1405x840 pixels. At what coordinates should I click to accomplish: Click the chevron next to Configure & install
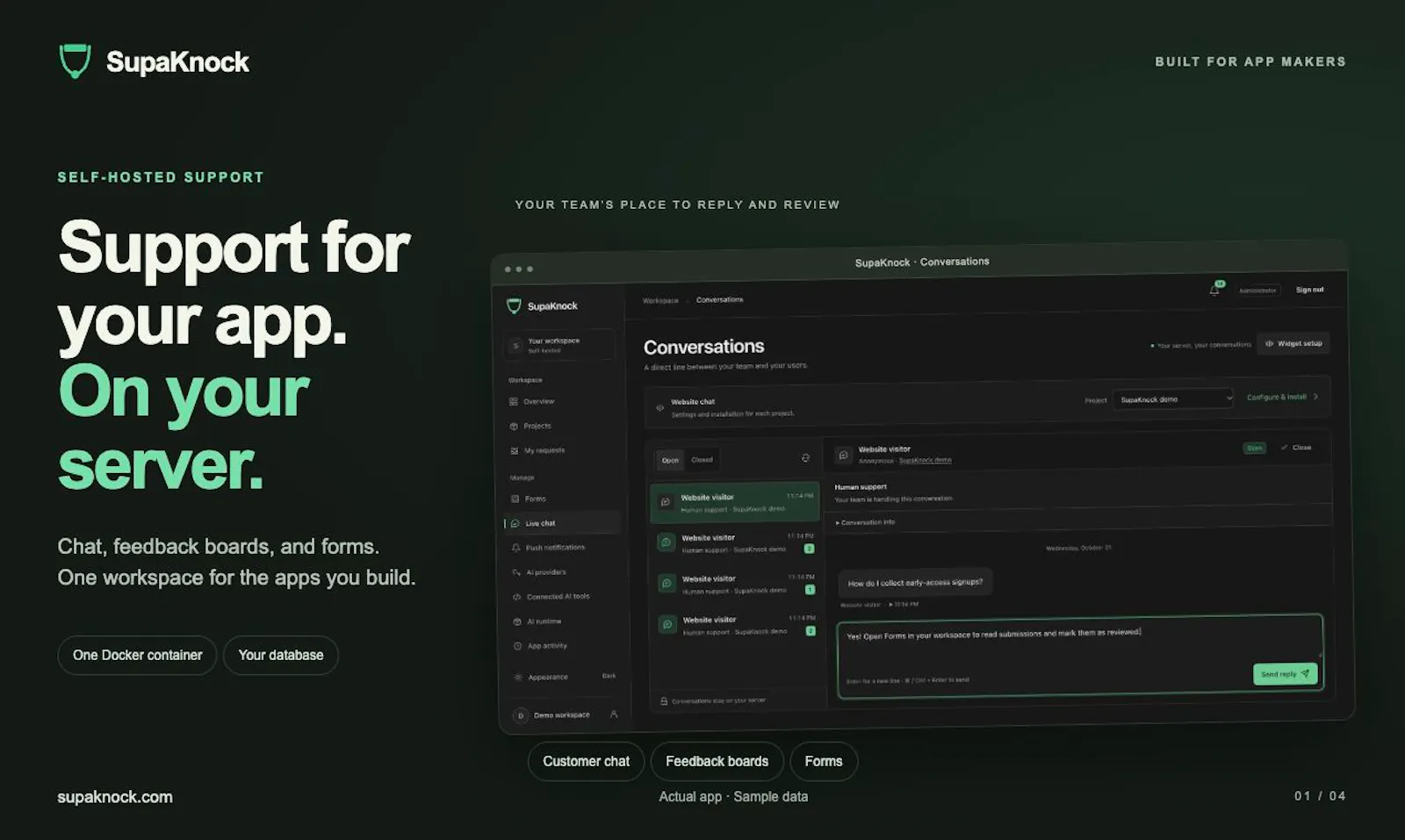1315,397
